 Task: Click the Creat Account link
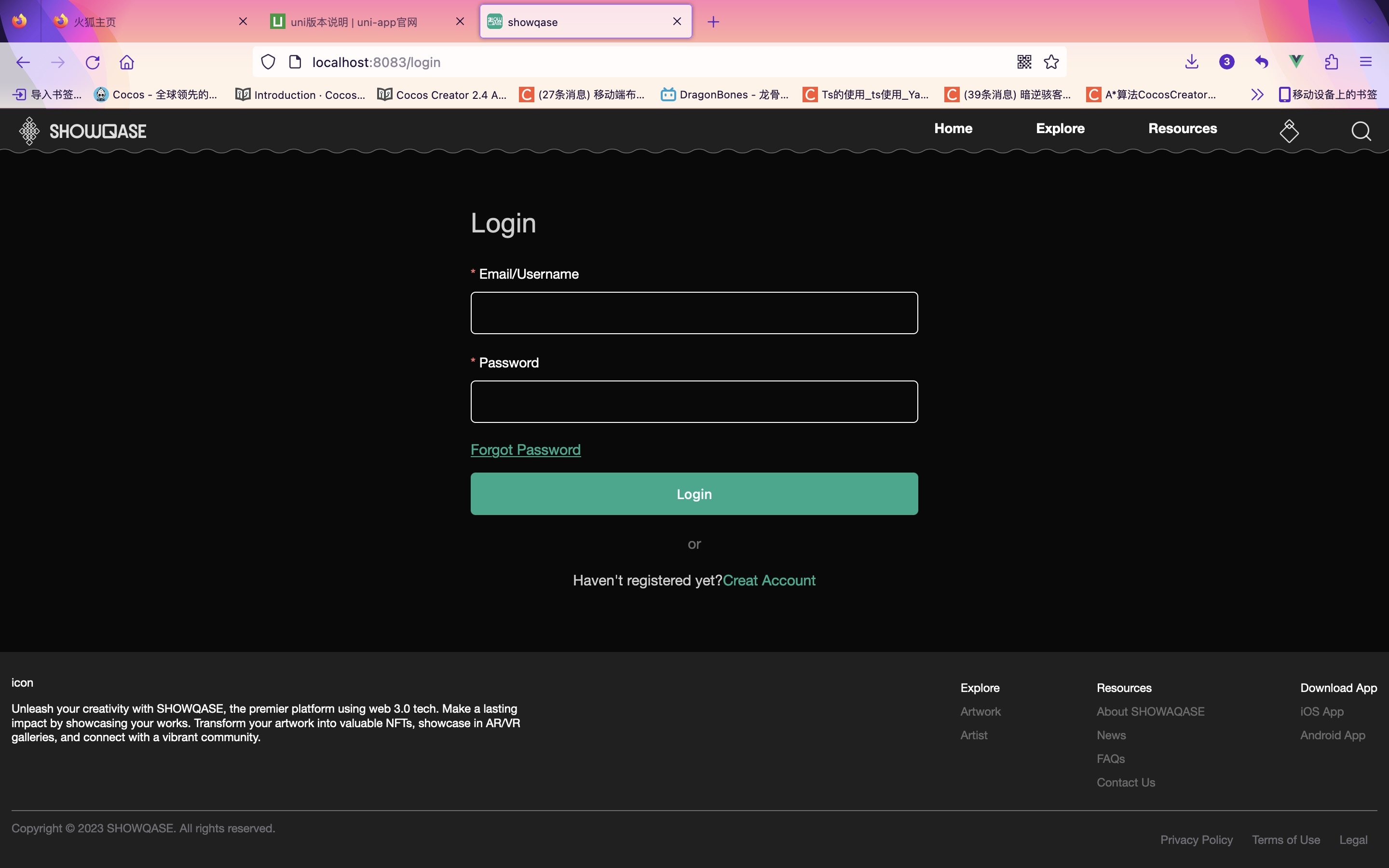(x=769, y=581)
